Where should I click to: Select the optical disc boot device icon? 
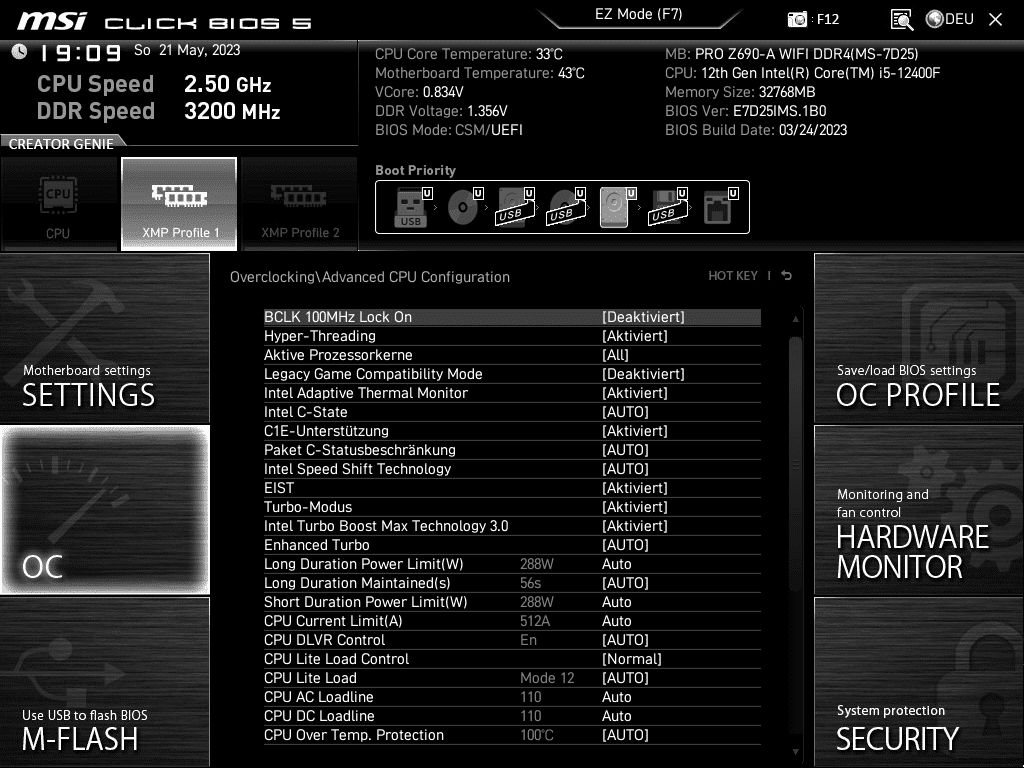click(x=462, y=207)
